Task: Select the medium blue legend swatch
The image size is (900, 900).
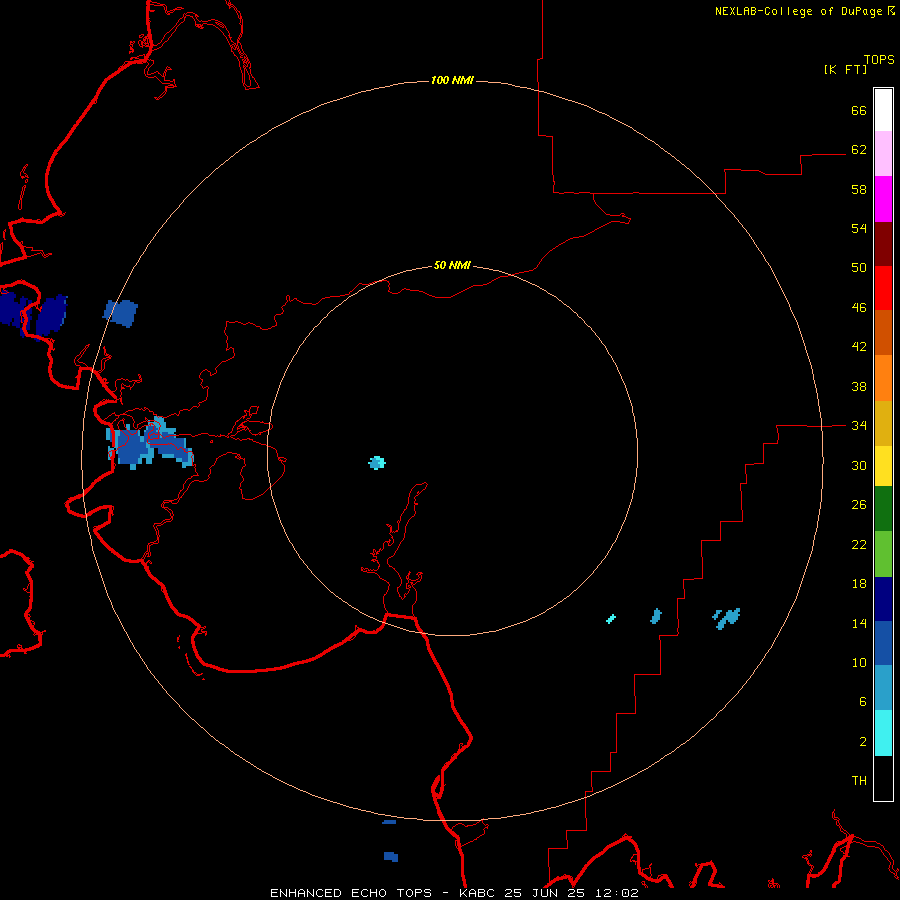Action: pyautogui.click(x=883, y=643)
